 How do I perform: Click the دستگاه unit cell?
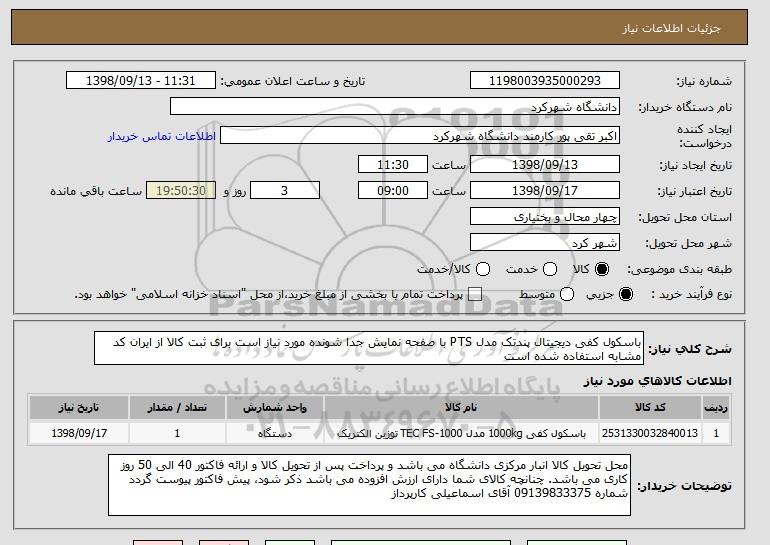(x=275, y=433)
